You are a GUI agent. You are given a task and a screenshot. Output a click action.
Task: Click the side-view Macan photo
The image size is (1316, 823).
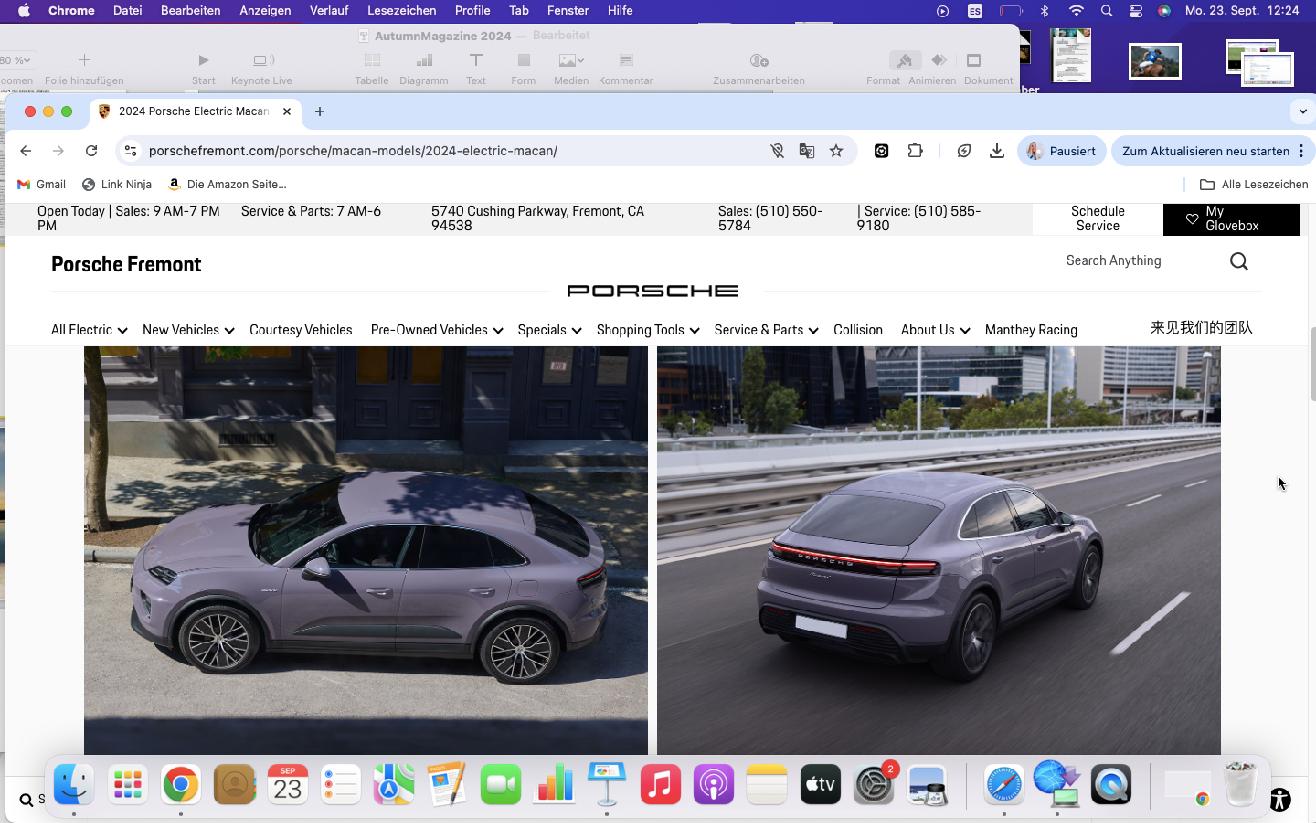coord(366,550)
